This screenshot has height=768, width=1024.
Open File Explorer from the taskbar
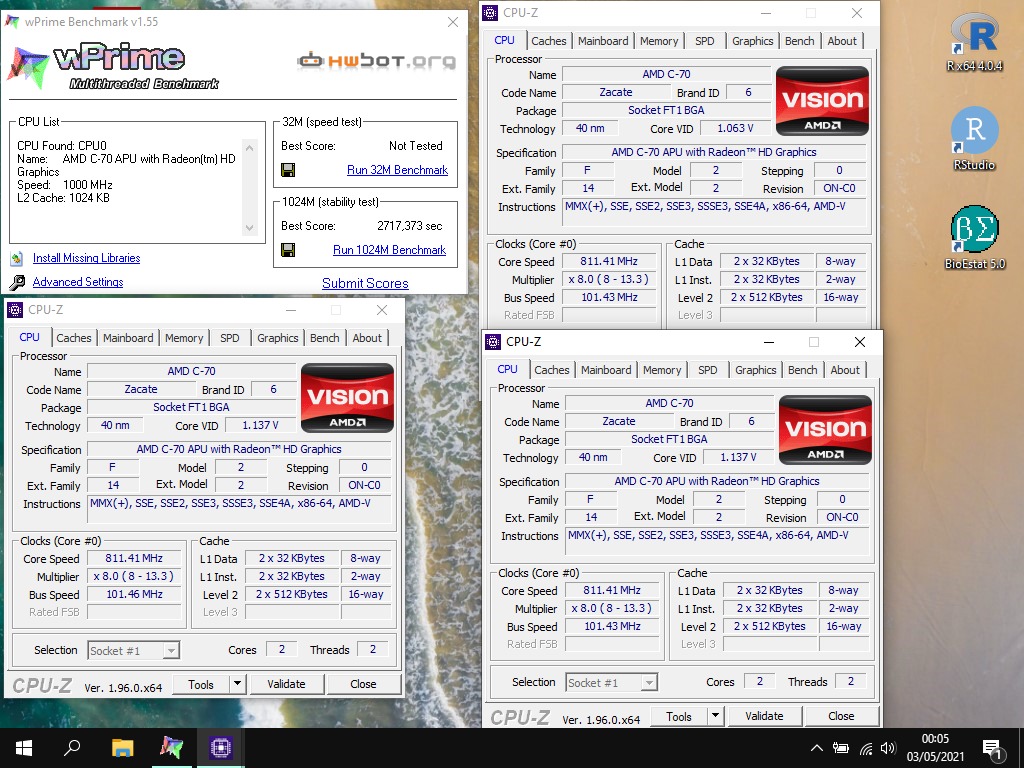pos(122,748)
